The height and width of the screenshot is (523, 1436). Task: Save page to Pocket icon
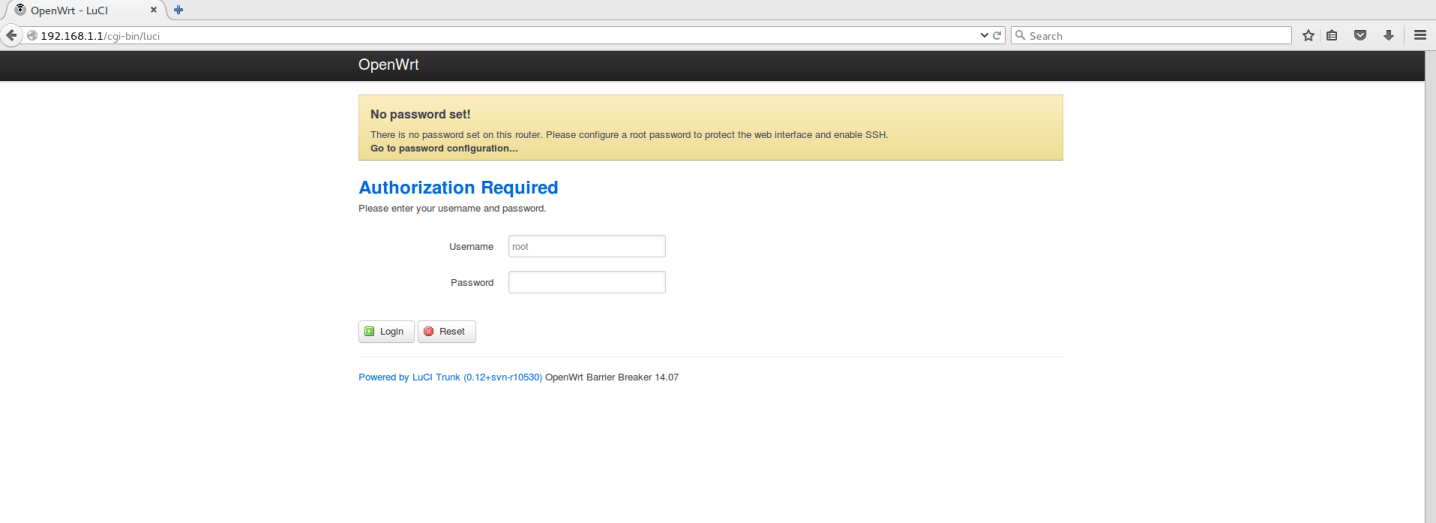(1360, 35)
